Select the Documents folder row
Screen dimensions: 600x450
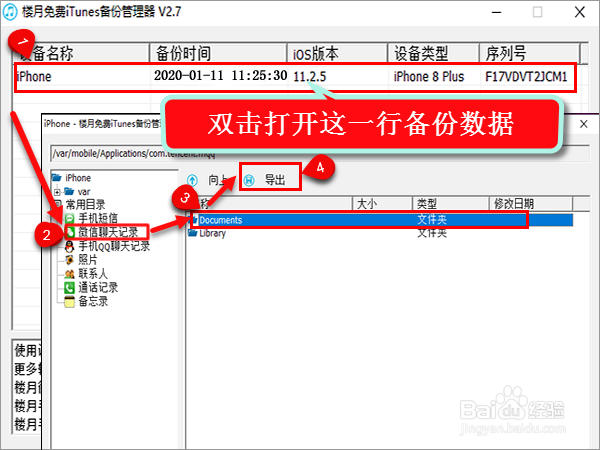381,220
